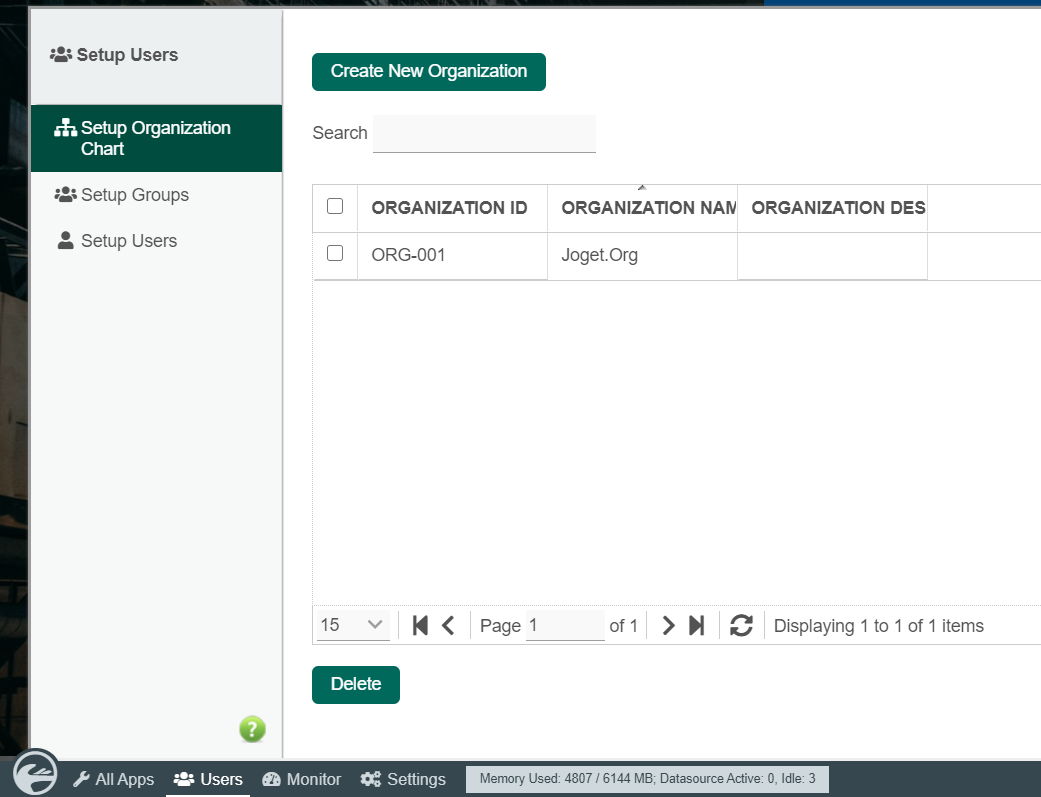Screen dimensions: 1041x797
Task: Click the Search input field
Action: [x=484, y=134]
